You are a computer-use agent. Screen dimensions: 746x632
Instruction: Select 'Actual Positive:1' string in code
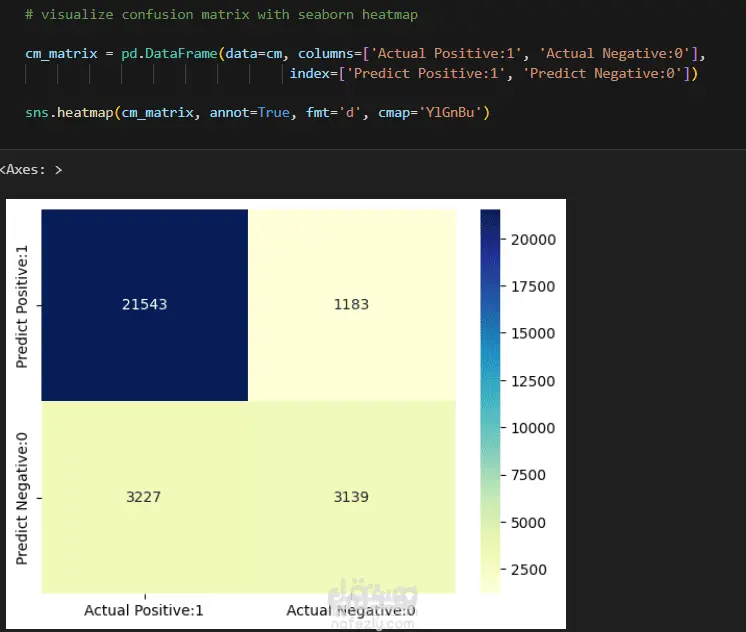point(446,53)
